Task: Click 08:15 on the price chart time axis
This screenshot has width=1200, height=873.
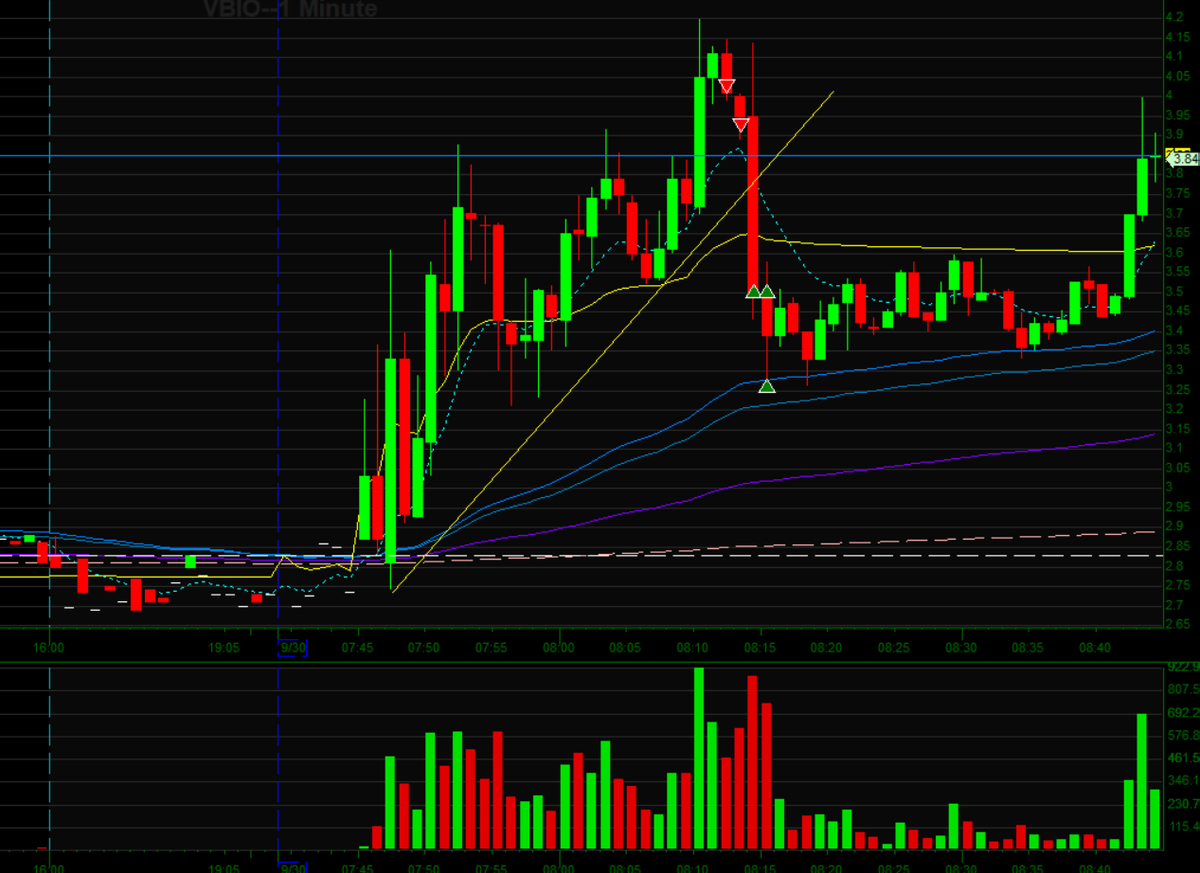Action: point(761,648)
